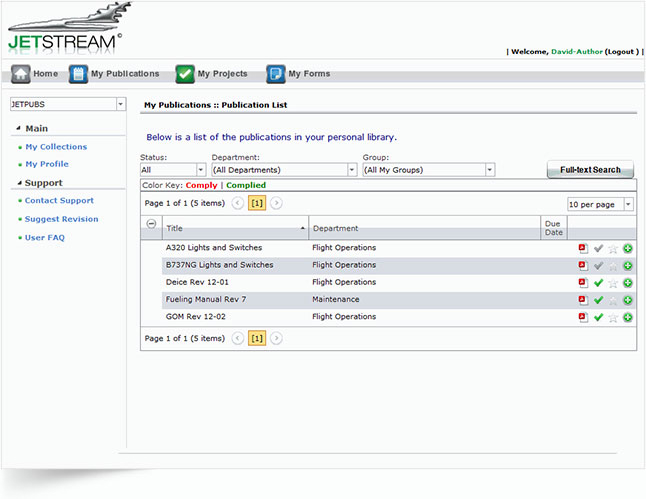The width and height of the screenshot is (646, 499).
Task: Open the Department filter dropdown
Action: click(352, 170)
